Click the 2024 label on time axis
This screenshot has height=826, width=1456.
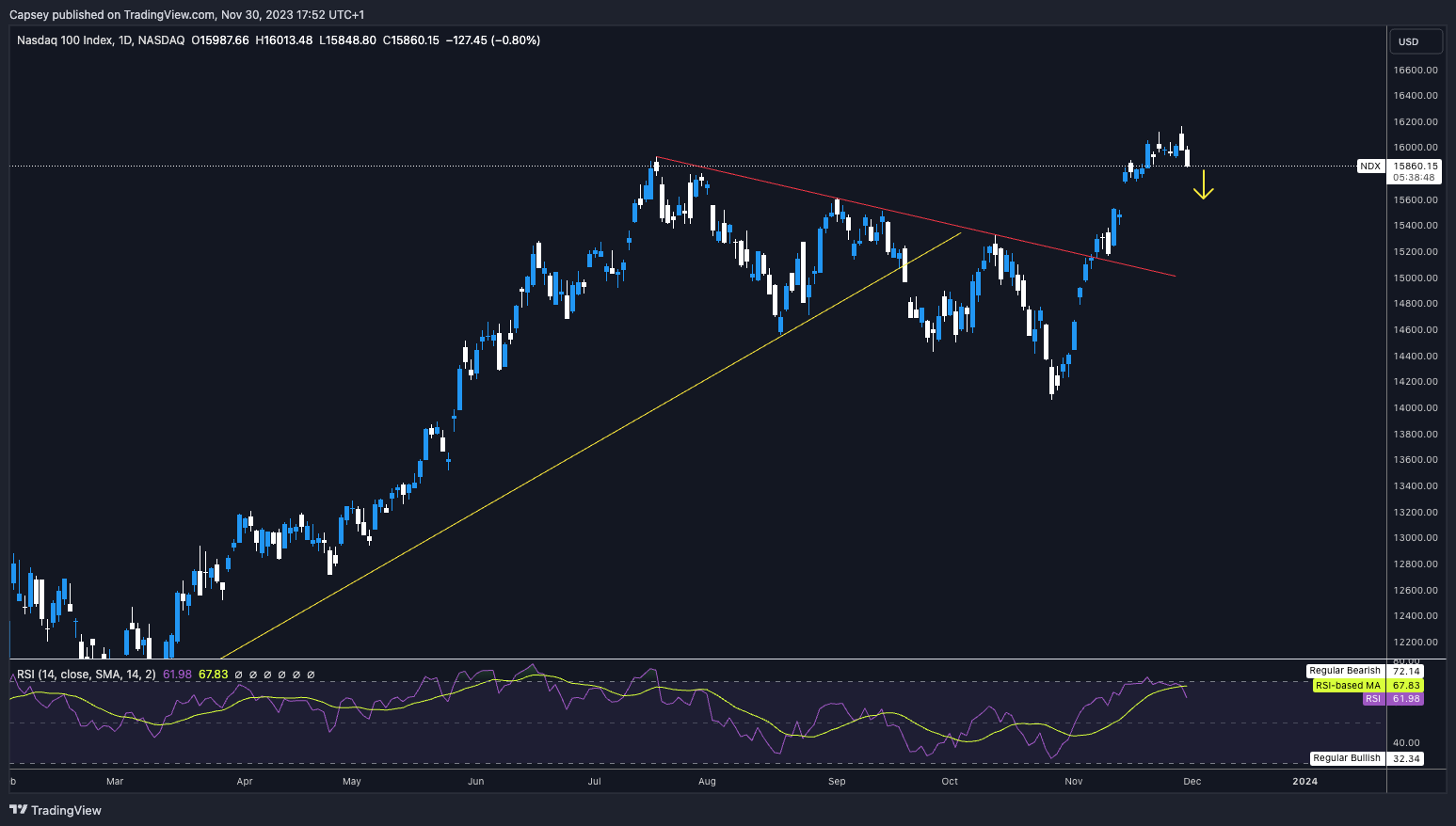1304,781
